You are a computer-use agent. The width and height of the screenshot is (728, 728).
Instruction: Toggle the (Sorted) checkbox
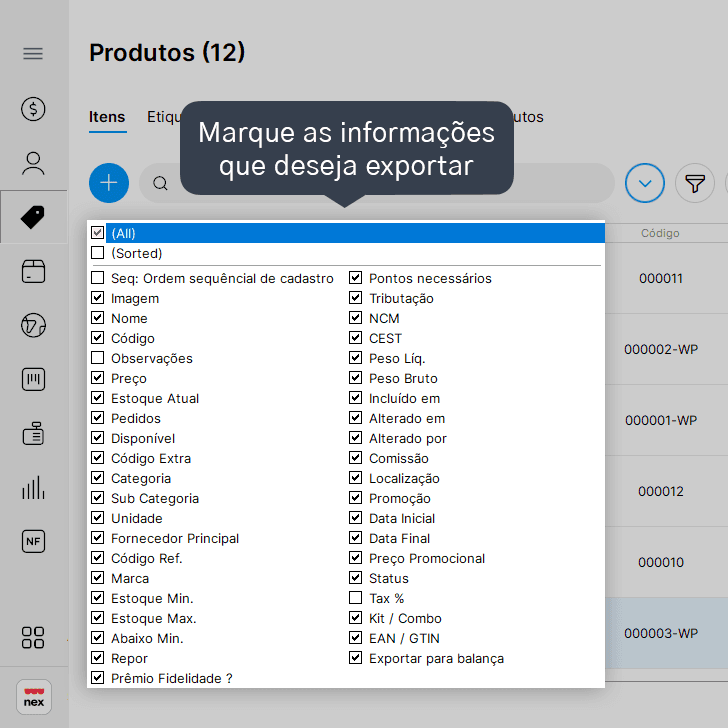pos(98,253)
